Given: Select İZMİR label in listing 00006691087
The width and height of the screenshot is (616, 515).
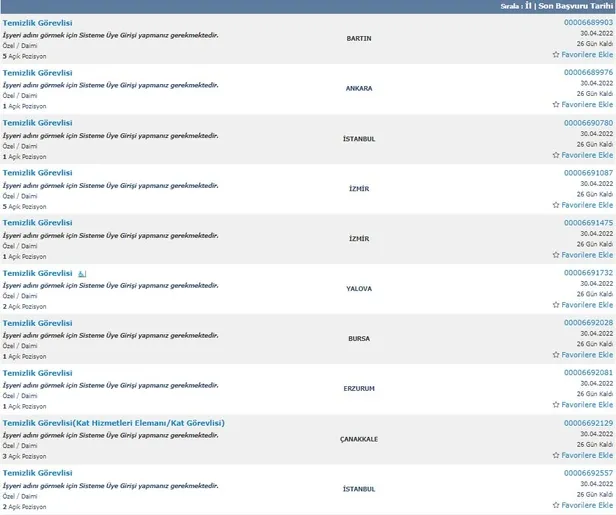Looking at the screenshot, I should click(x=359, y=189).
